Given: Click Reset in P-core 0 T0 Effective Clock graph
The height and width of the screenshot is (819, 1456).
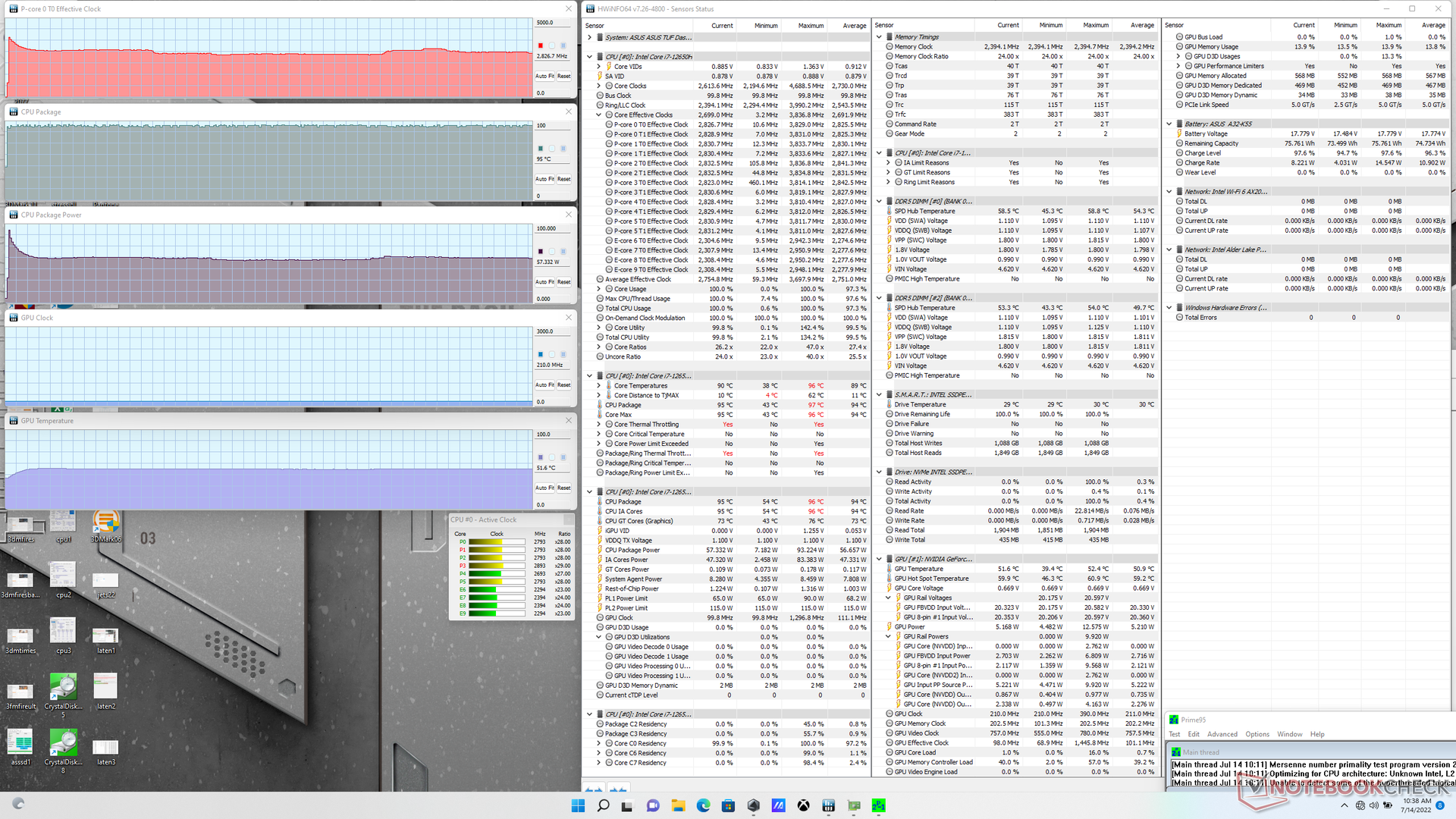Looking at the screenshot, I should [x=564, y=76].
